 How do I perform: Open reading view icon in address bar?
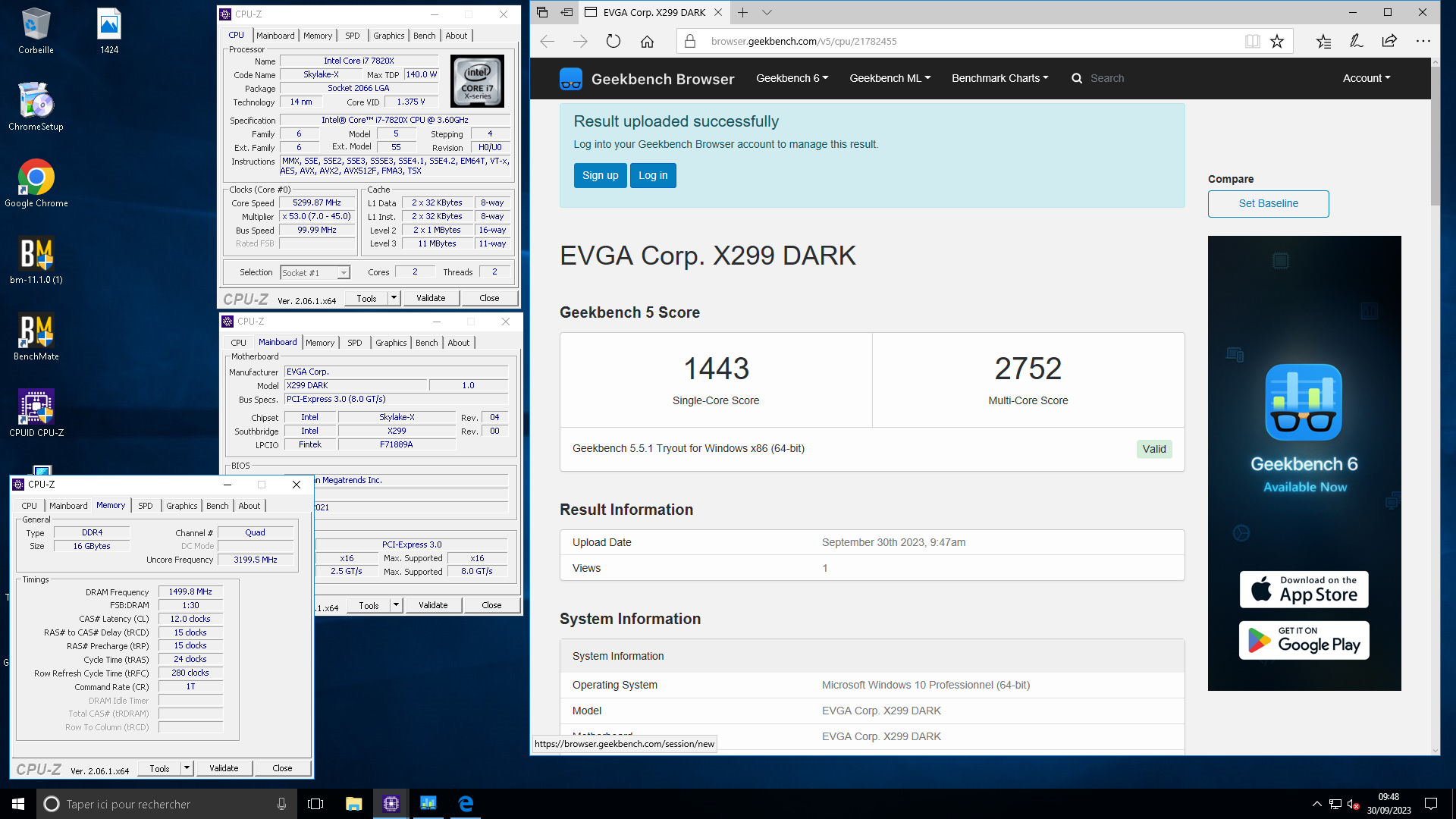[x=1252, y=42]
